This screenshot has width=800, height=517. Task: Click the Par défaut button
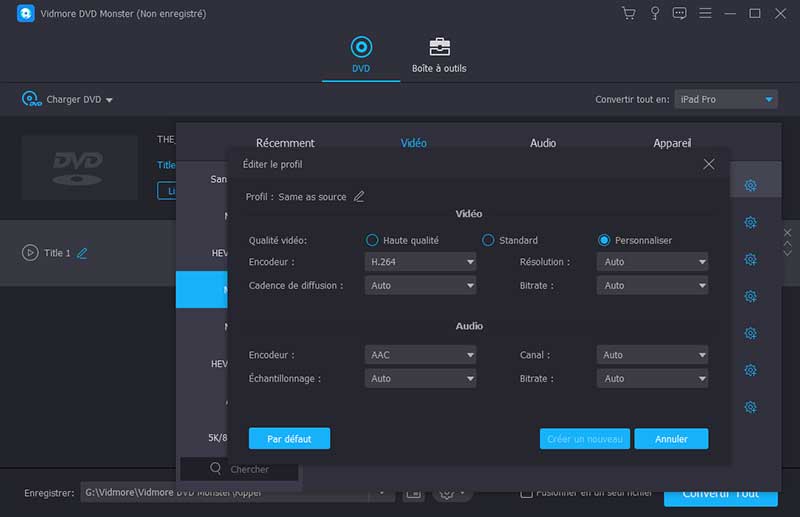point(289,439)
